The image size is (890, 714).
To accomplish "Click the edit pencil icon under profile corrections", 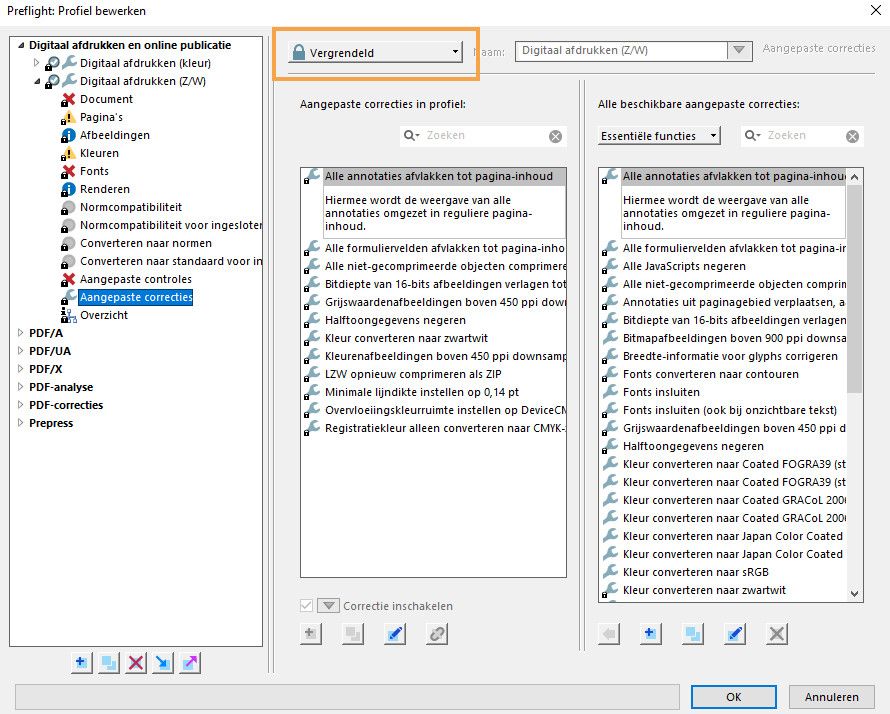I will [x=395, y=633].
